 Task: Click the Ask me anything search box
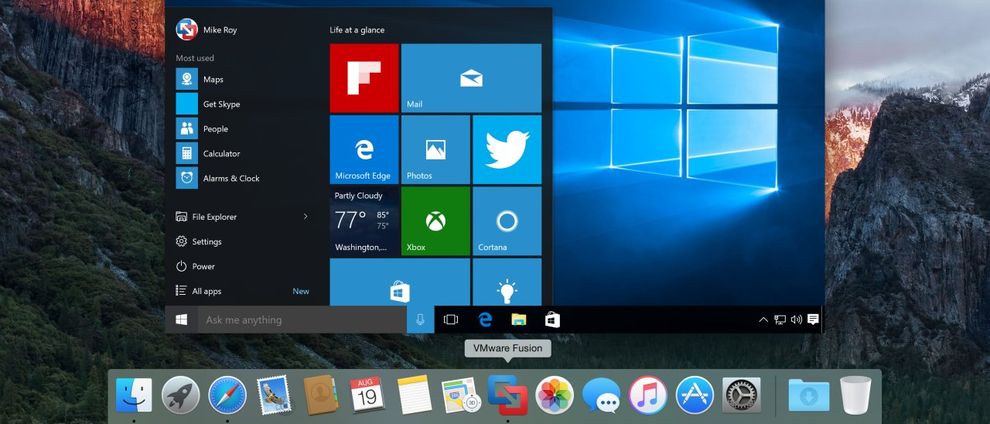302,320
